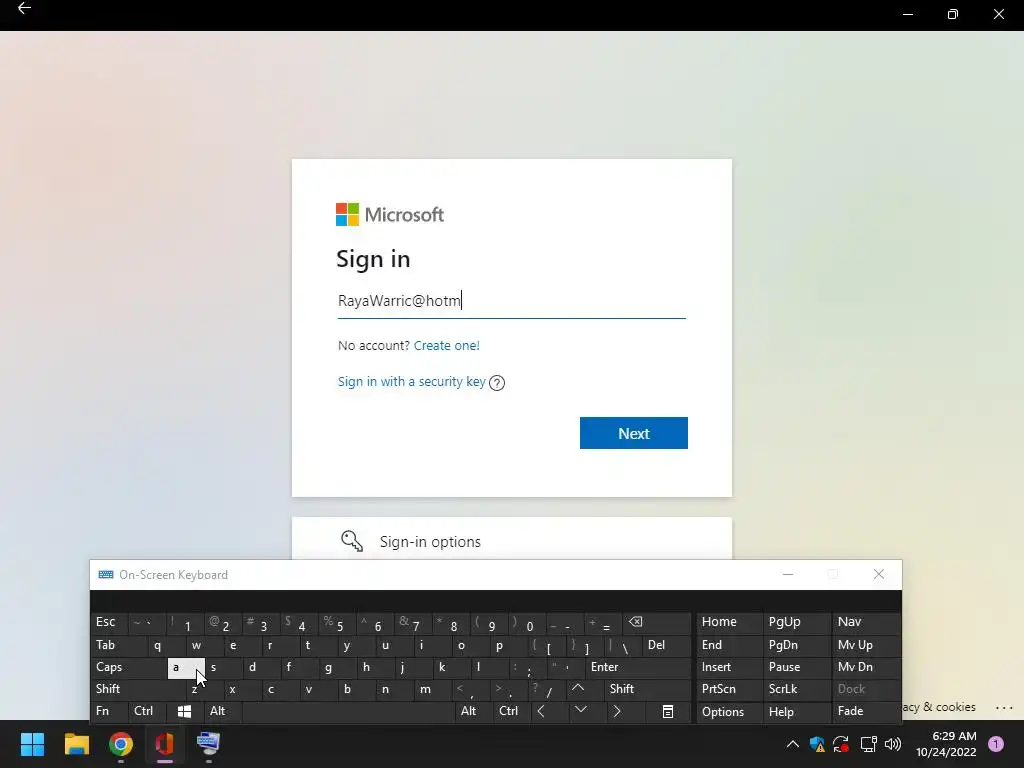Screen dimensions: 1024x768
Task: Open network display tray icon
Action: pyautogui.click(x=868, y=744)
